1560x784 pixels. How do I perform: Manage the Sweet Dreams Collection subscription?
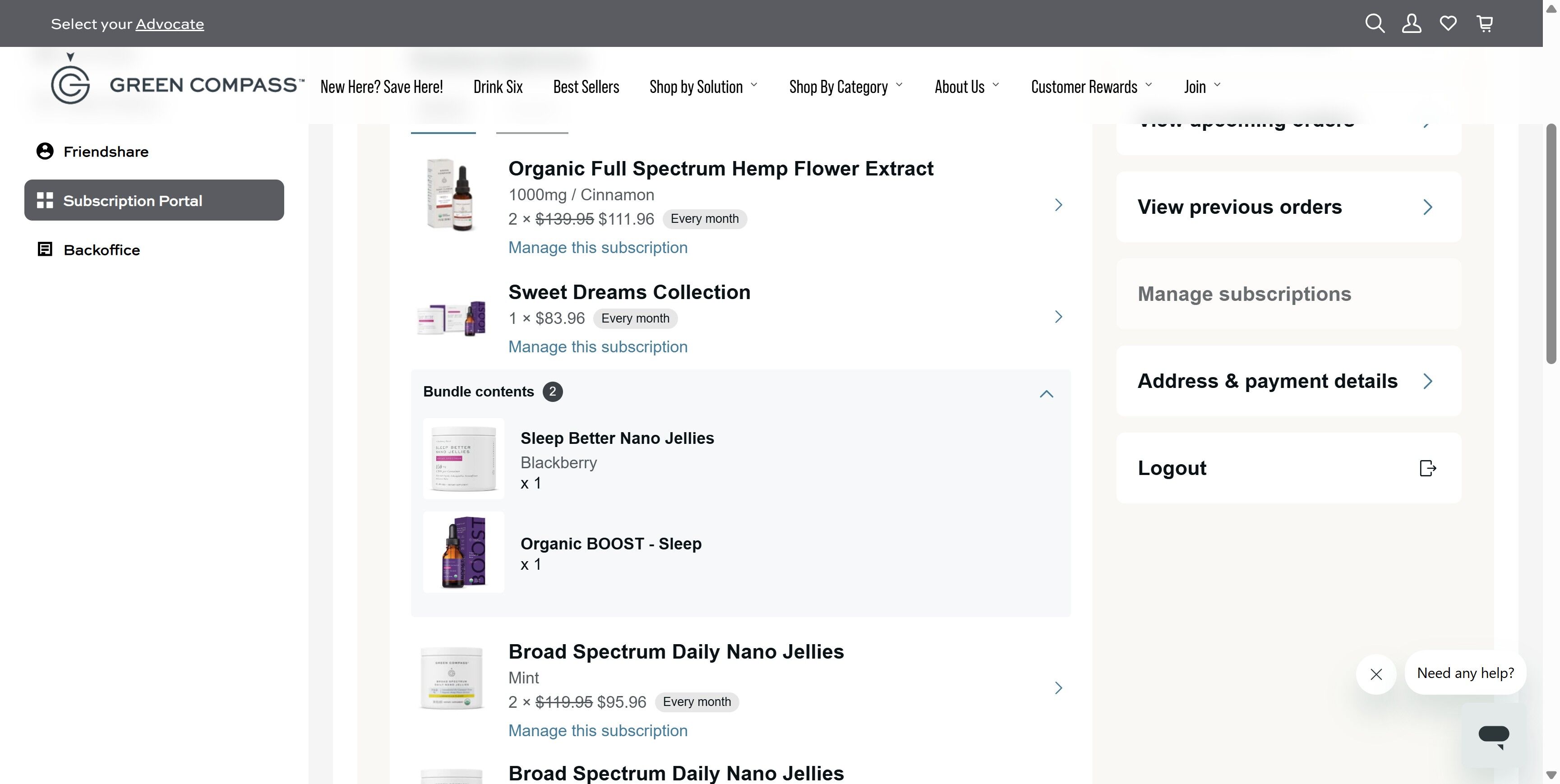click(598, 347)
